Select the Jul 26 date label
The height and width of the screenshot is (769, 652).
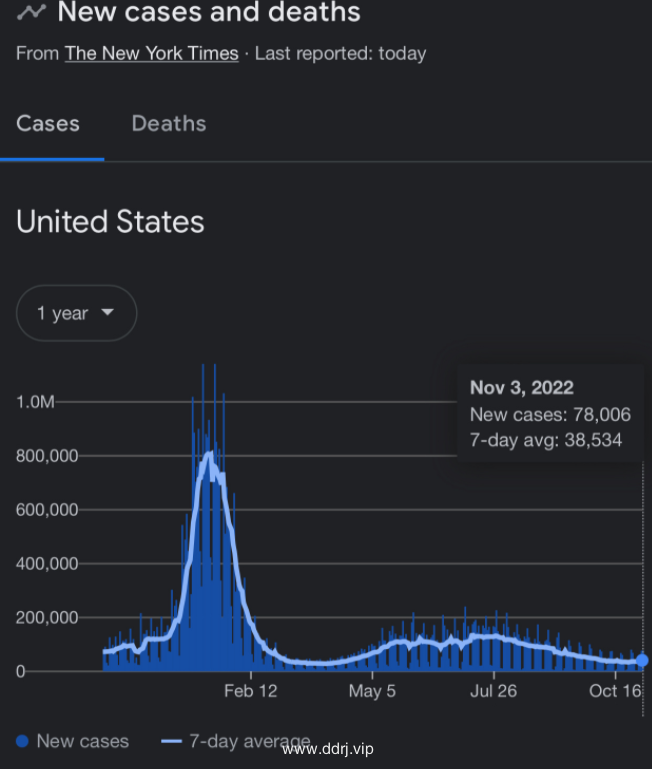click(493, 691)
